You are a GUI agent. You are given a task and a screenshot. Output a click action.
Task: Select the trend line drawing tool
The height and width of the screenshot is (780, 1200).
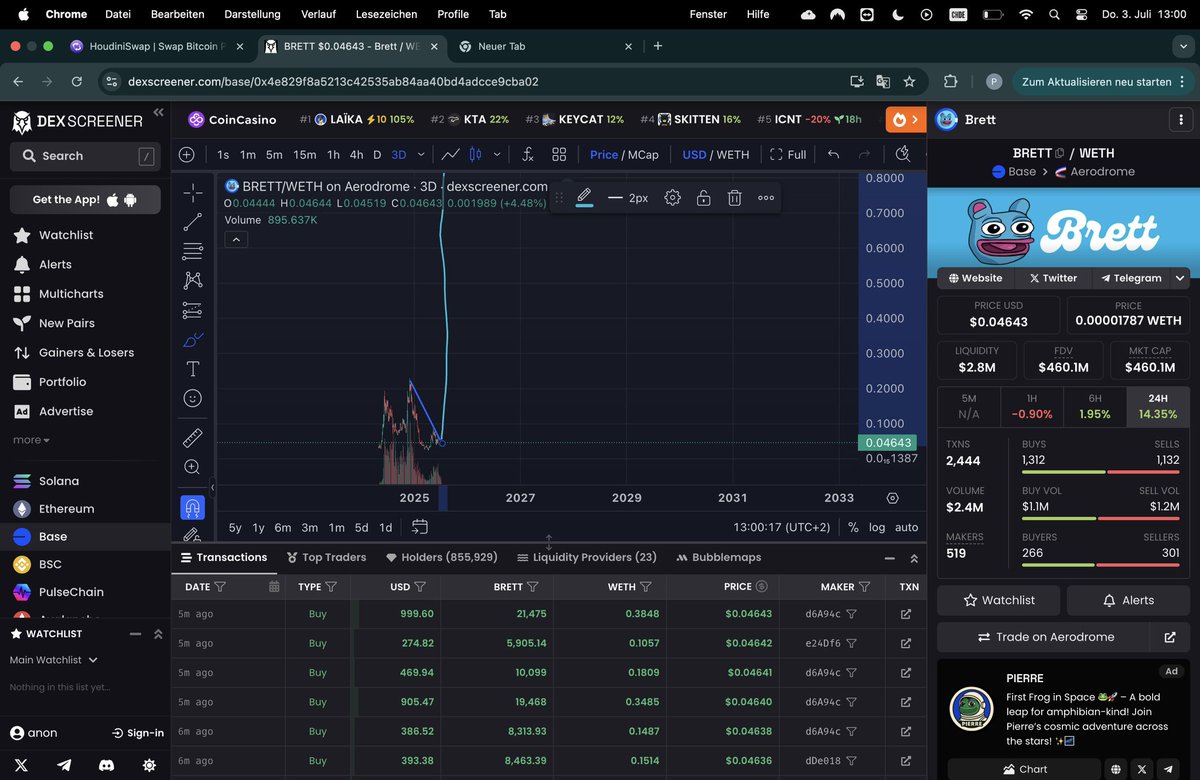coord(193,222)
